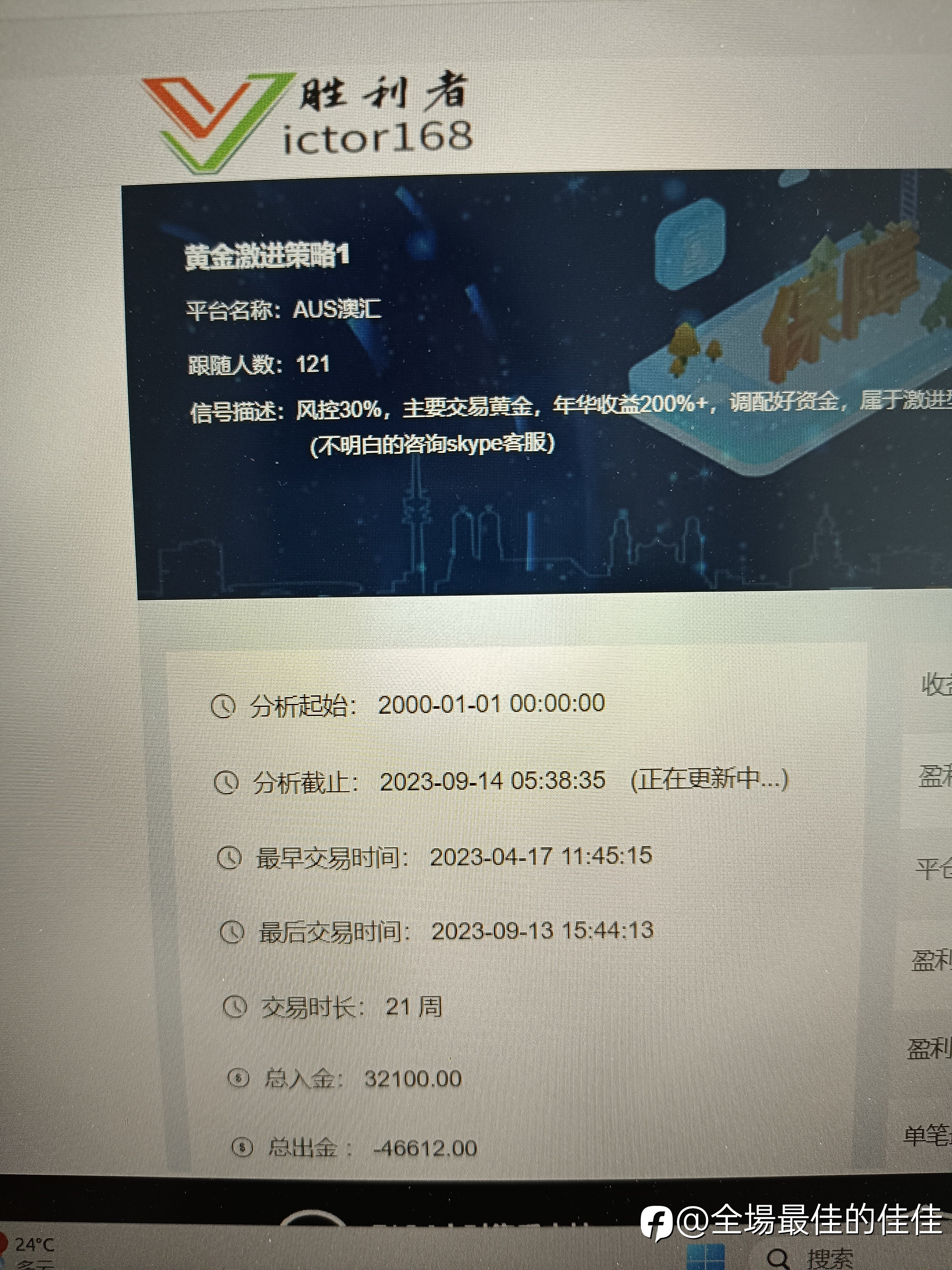Click the clock icon beside 最后交易时间
The width and height of the screenshot is (952, 1270).
[x=232, y=932]
